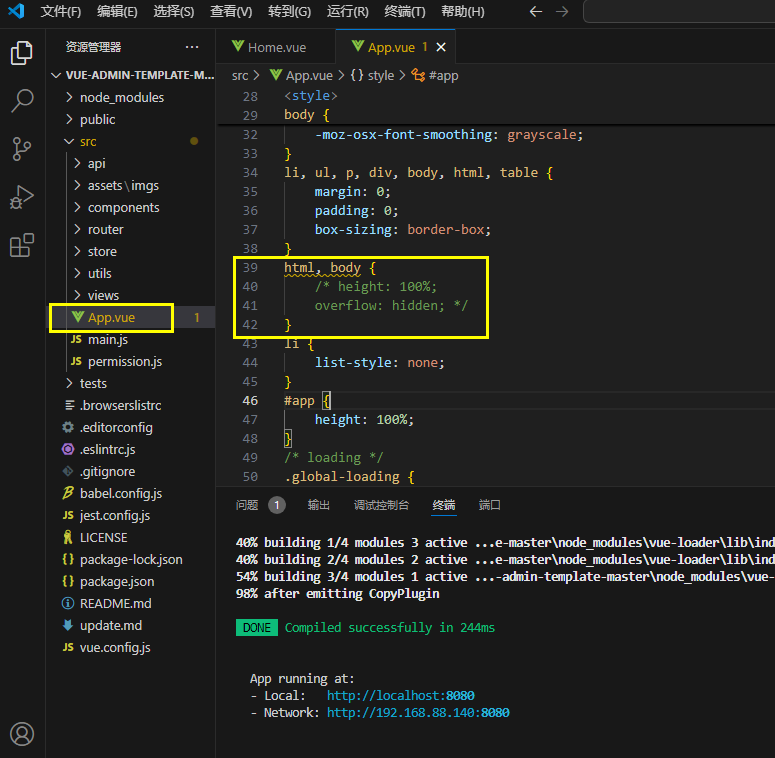Switch to the 问题 panel tab
775x758 pixels.
[x=247, y=505]
